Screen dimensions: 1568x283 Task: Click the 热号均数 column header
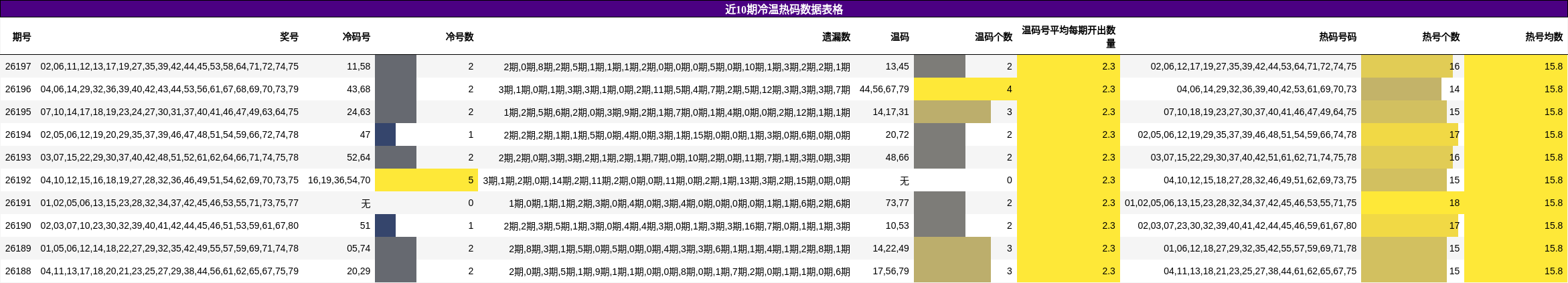click(x=1544, y=37)
